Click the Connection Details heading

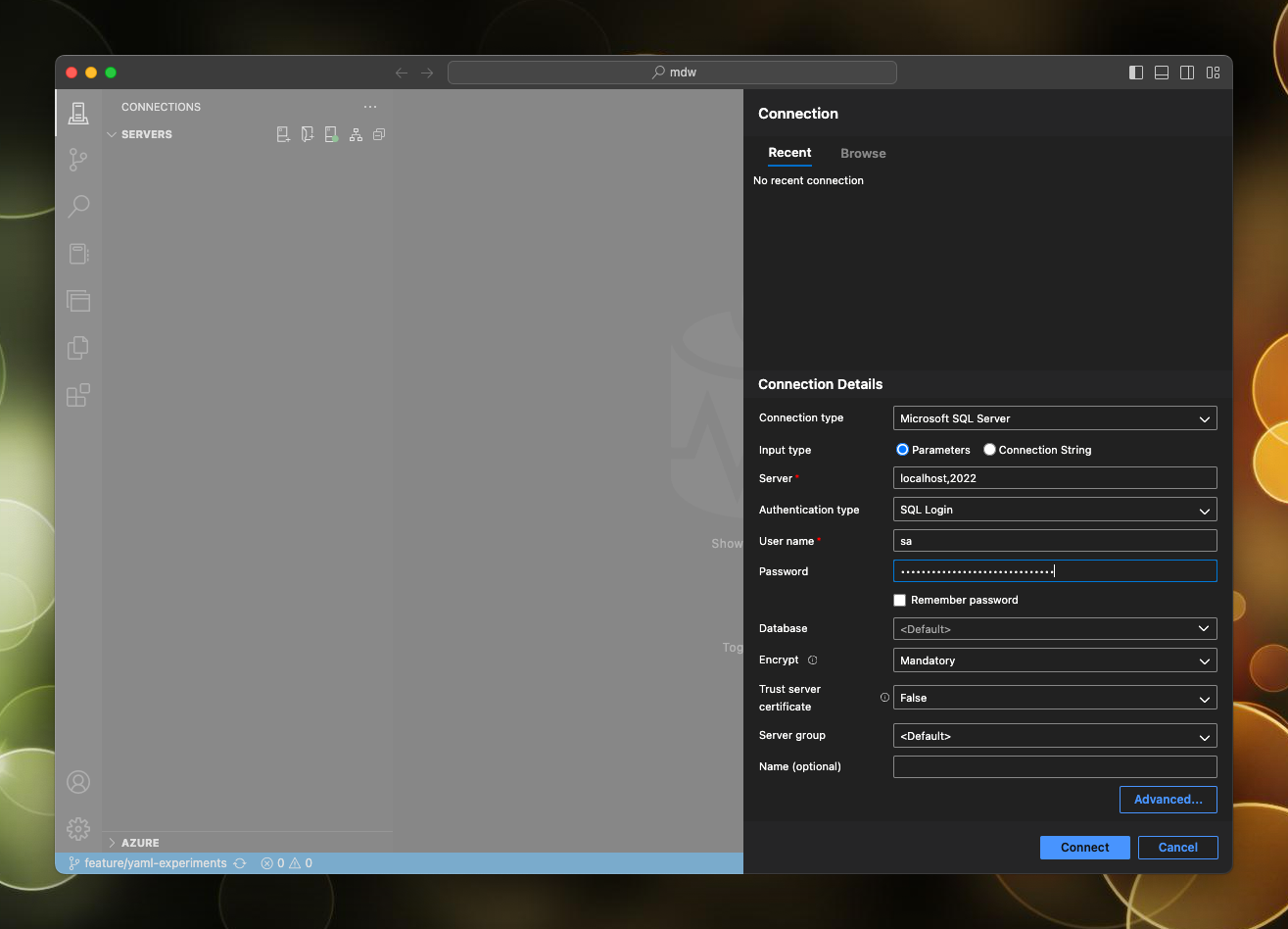click(821, 384)
